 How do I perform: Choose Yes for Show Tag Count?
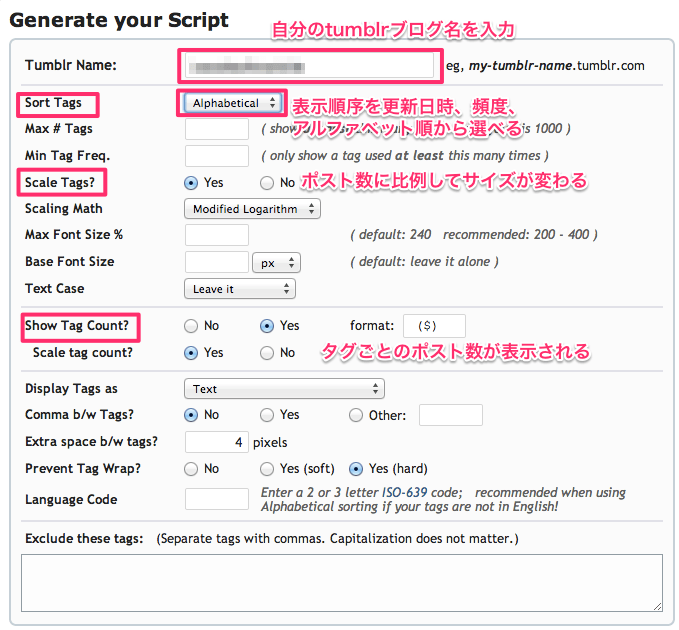click(x=267, y=326)
